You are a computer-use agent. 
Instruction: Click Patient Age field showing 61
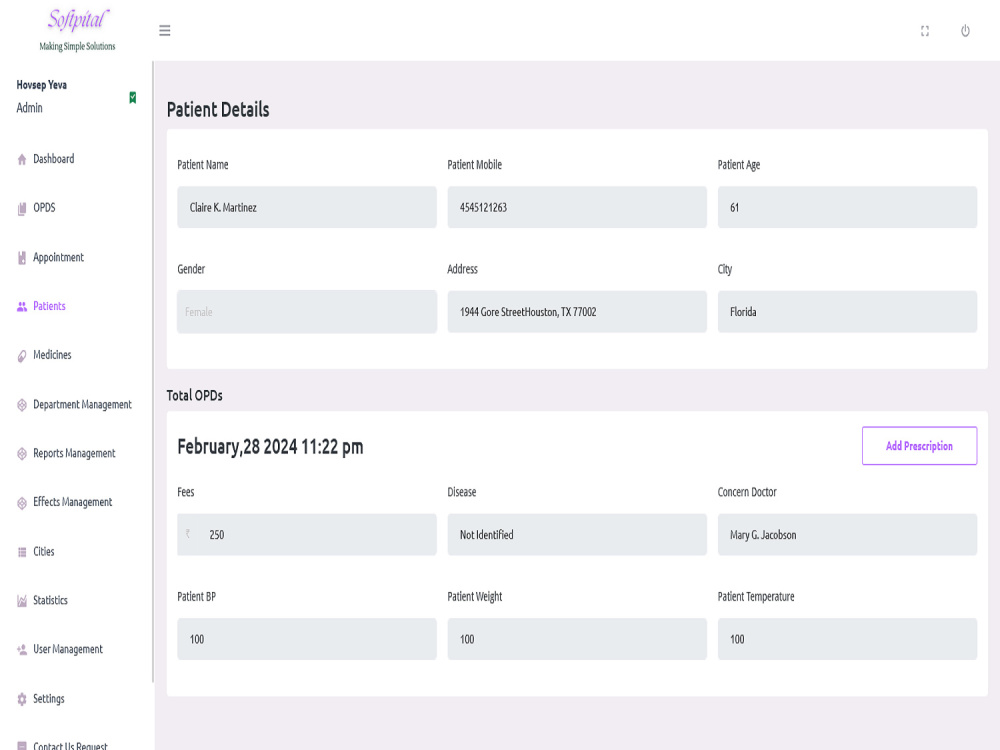[847, 207]
